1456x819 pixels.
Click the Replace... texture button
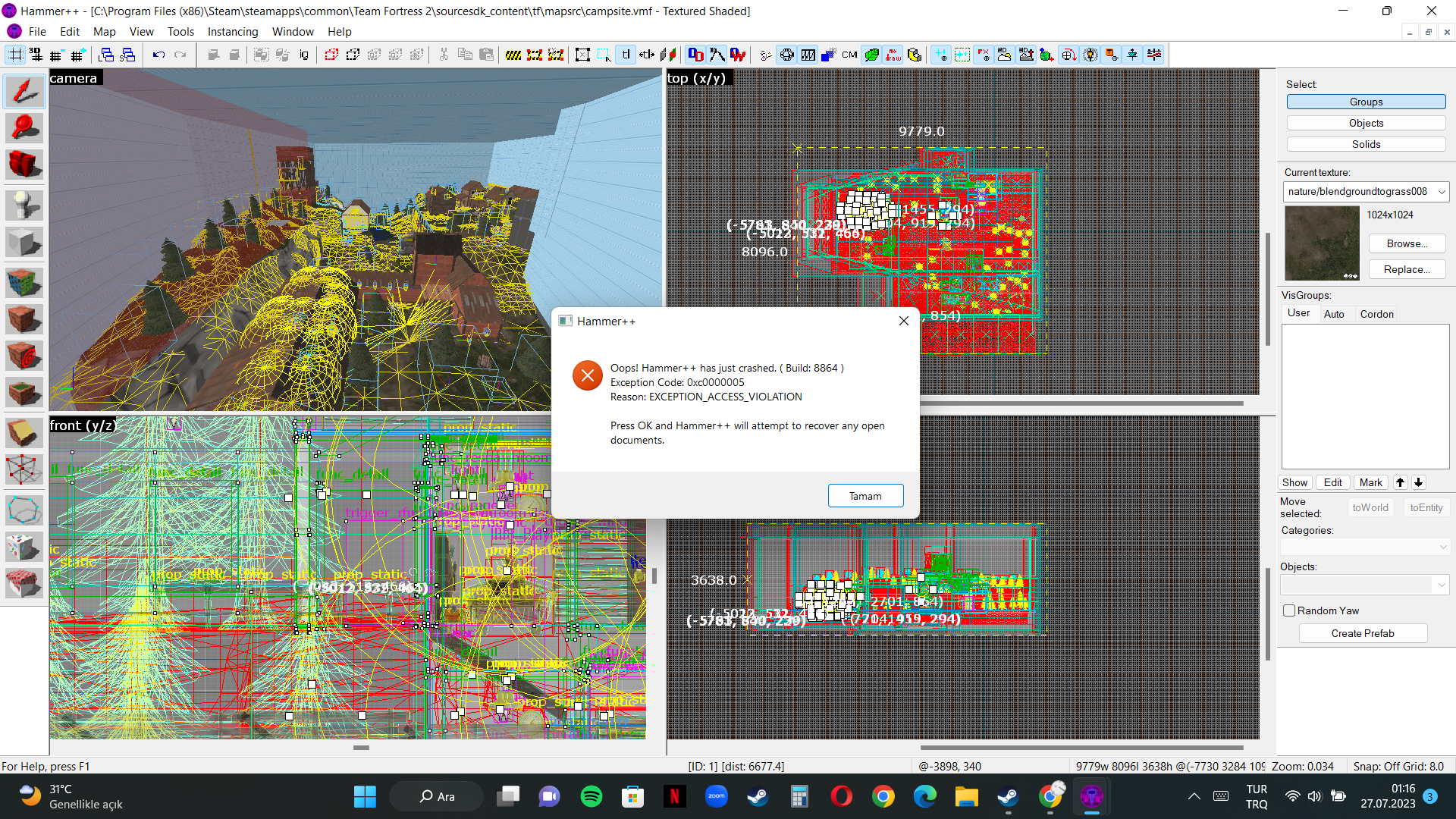(x=1407, y=269)
